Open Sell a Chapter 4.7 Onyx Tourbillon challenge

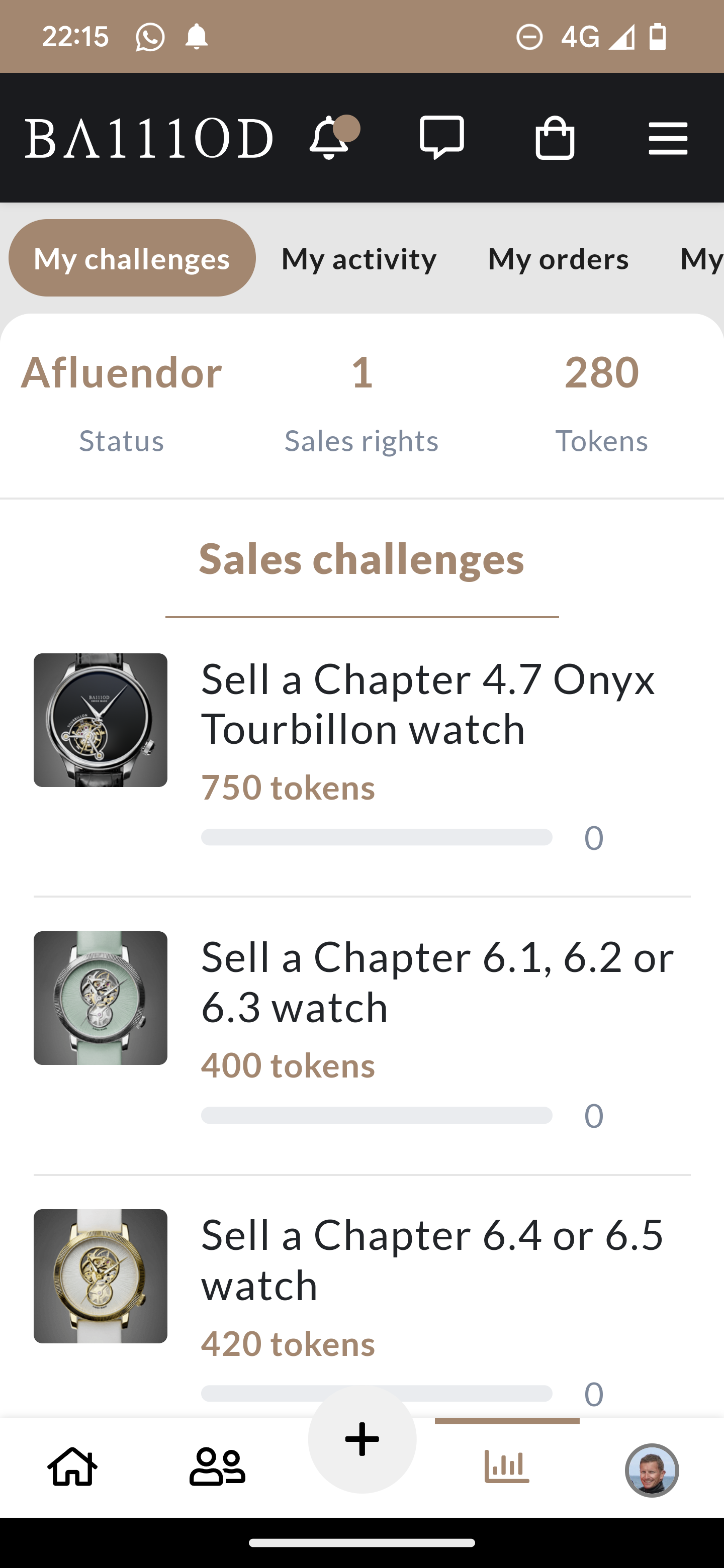coord(427,704)
